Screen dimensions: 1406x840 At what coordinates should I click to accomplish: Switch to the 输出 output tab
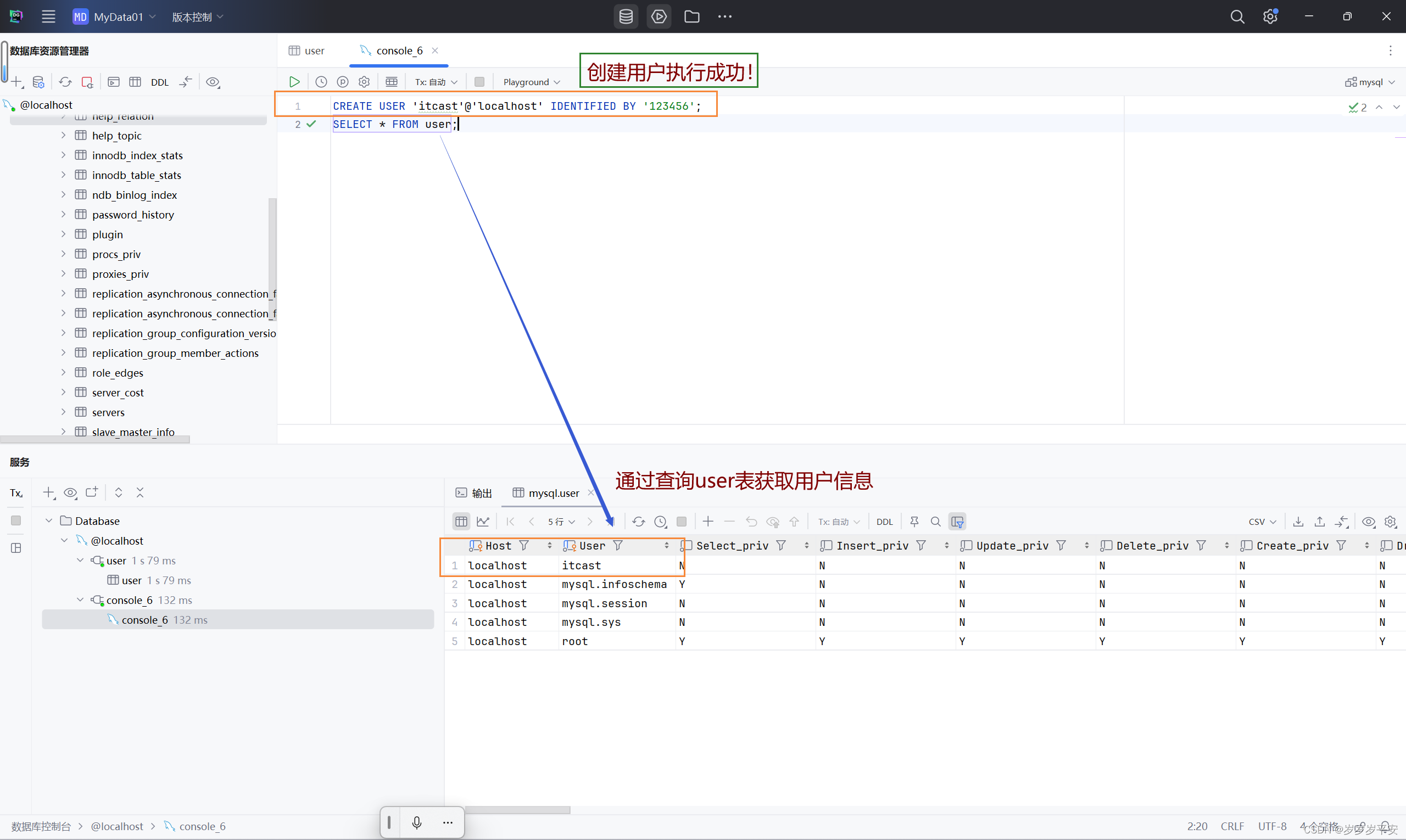click(x=474, y=493)
